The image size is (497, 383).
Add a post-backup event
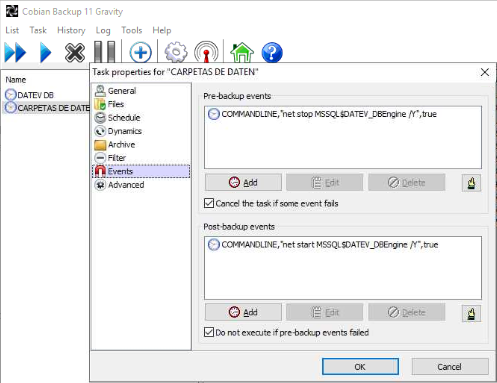click(x=243, y=312)
